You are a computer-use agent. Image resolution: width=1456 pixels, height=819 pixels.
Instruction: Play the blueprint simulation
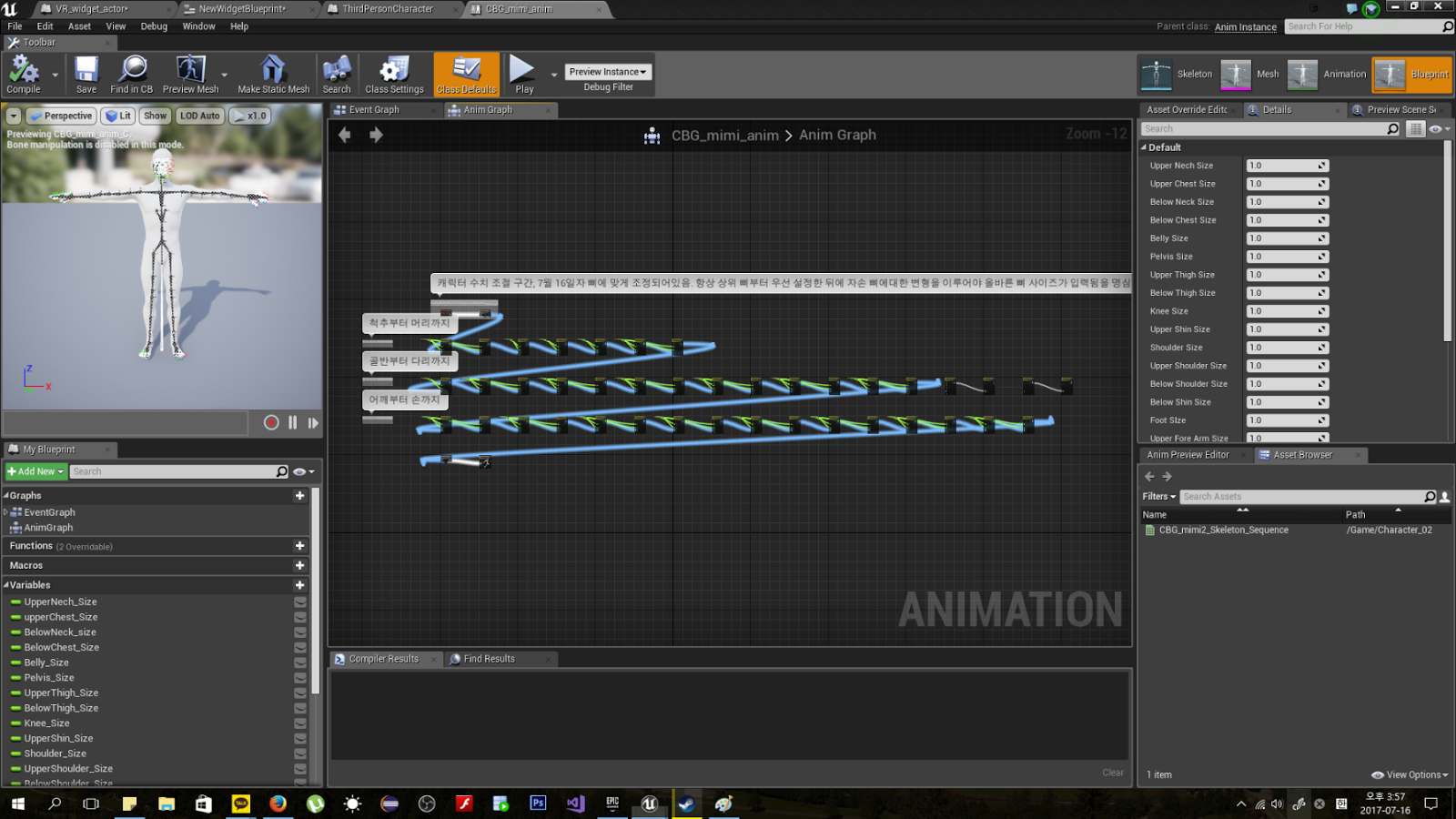[524, 74]
